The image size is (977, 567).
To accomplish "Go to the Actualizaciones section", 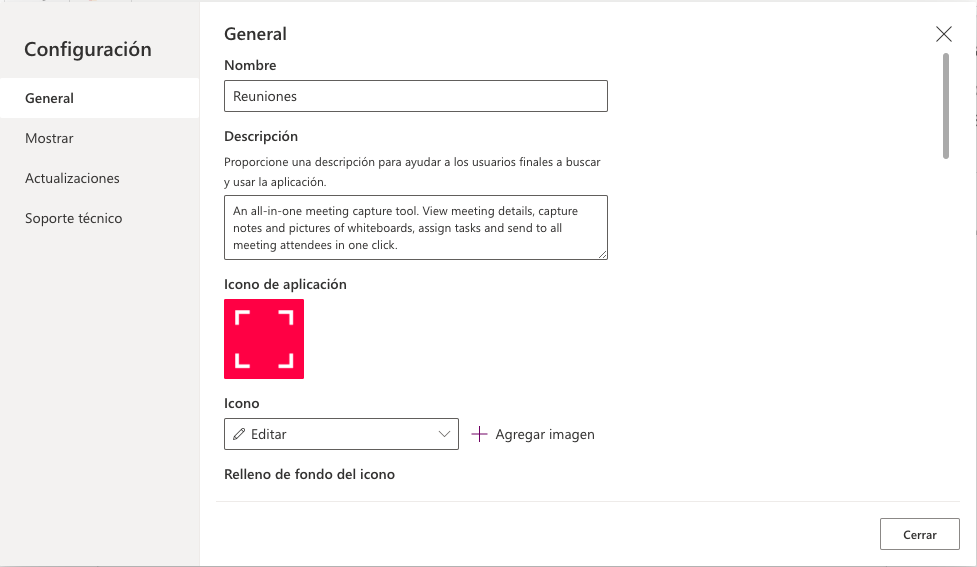I will [72, 178].
